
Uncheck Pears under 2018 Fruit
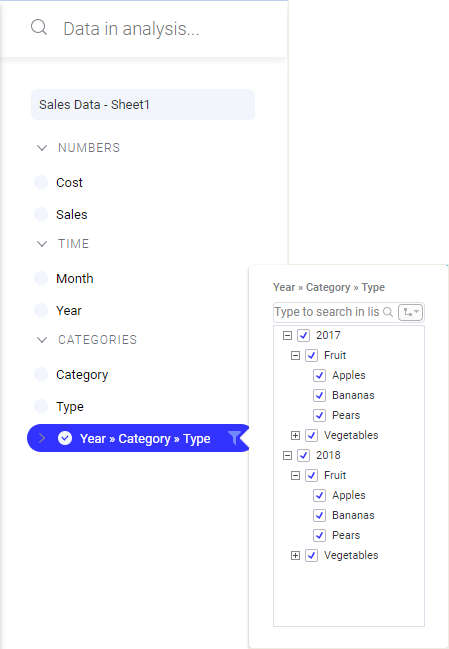point(319,535)
